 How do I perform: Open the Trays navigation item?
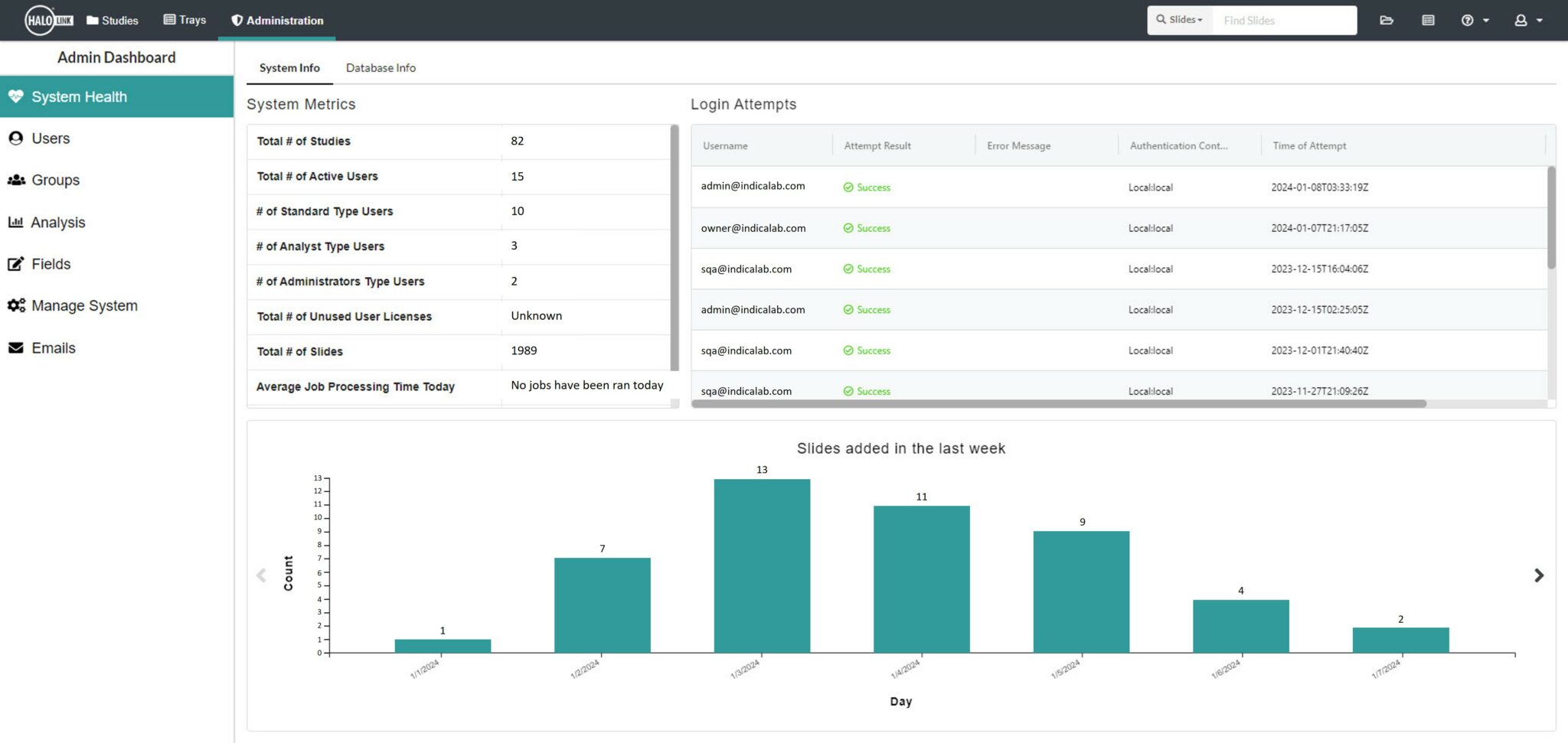pyautogui.click(x=185, y=20)
